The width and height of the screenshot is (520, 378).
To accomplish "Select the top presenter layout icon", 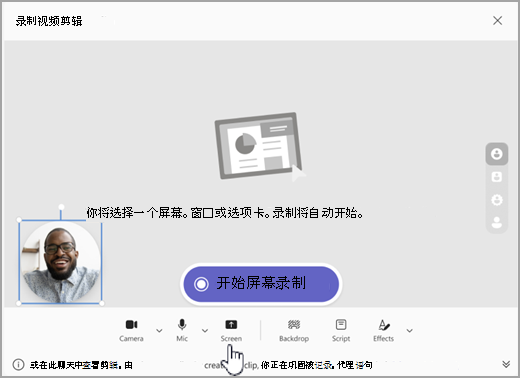I will point(497,154).
